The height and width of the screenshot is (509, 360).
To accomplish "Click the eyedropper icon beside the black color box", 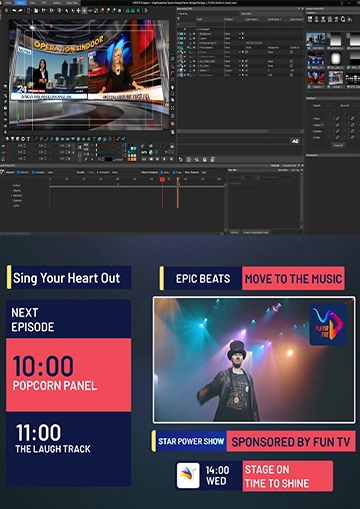I will coord(85,159).
